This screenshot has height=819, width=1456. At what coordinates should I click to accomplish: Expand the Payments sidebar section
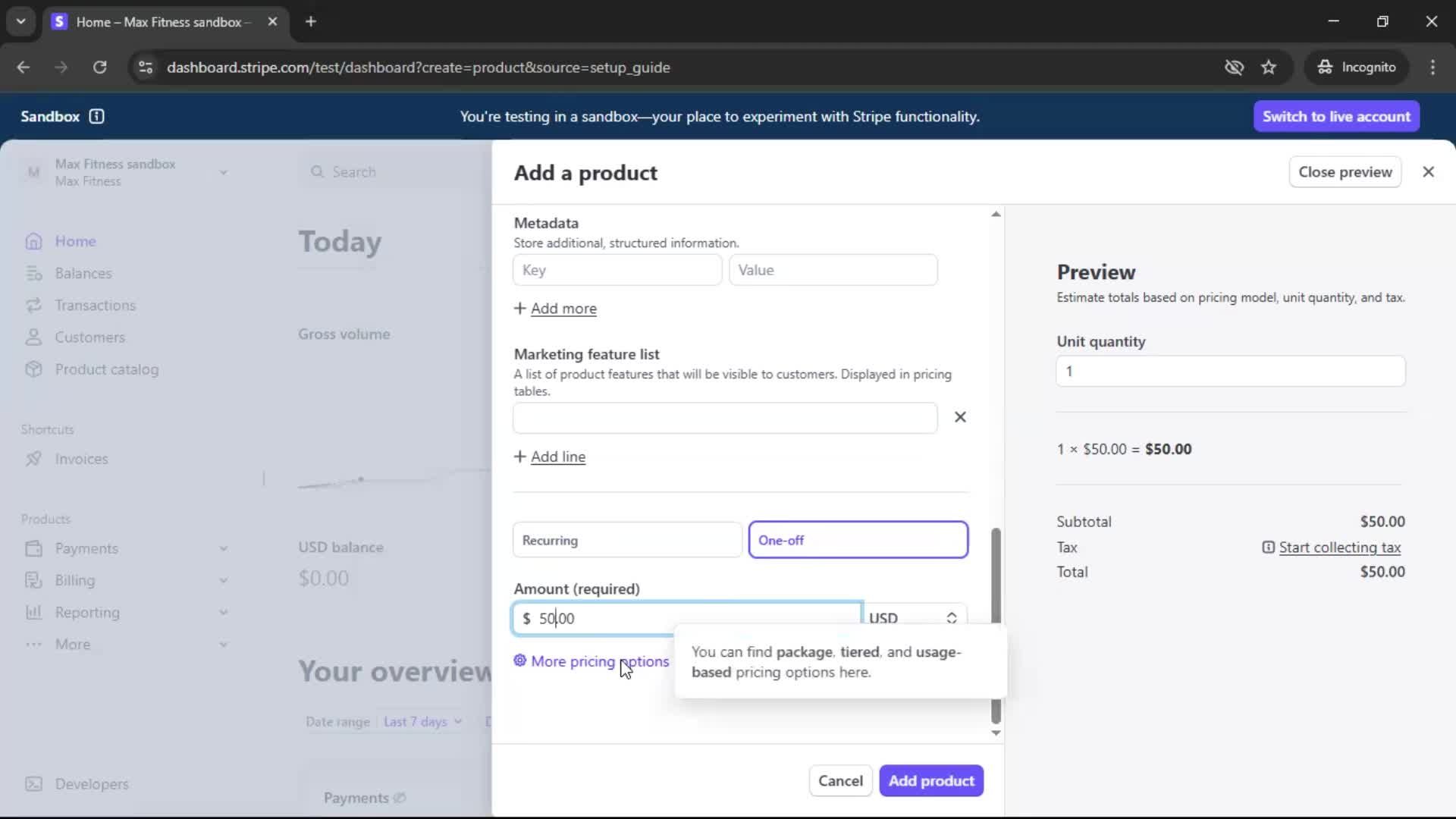click(223, 548)
